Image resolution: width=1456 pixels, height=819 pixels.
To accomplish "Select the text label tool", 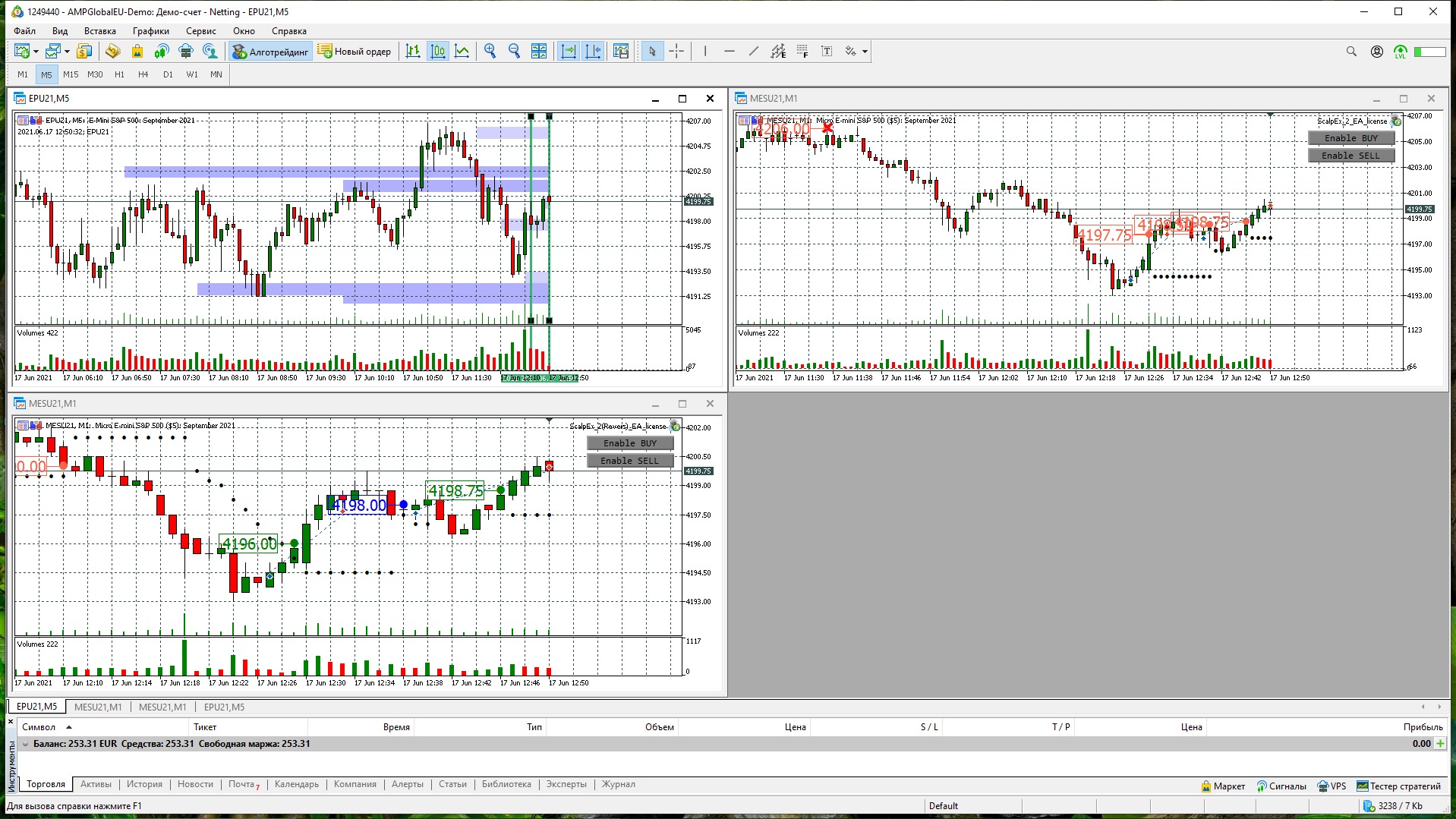I will coord(827,52).
